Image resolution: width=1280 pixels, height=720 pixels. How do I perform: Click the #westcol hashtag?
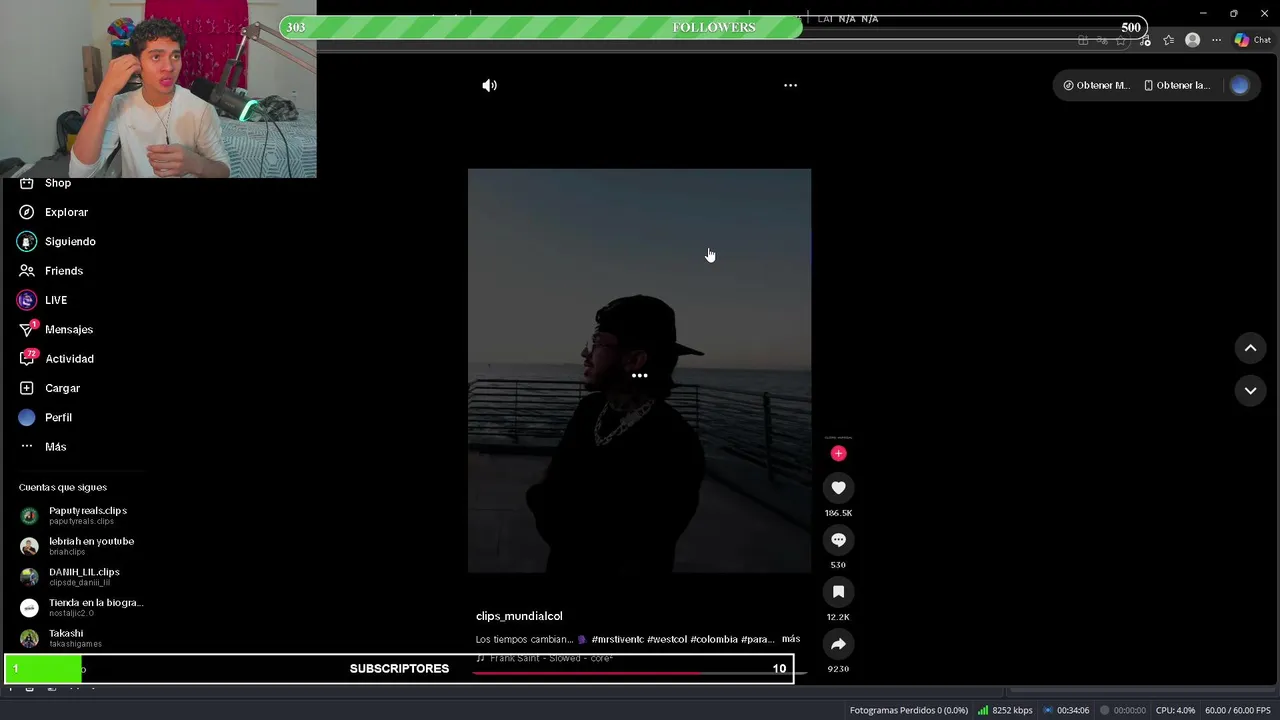pos(667,639)
